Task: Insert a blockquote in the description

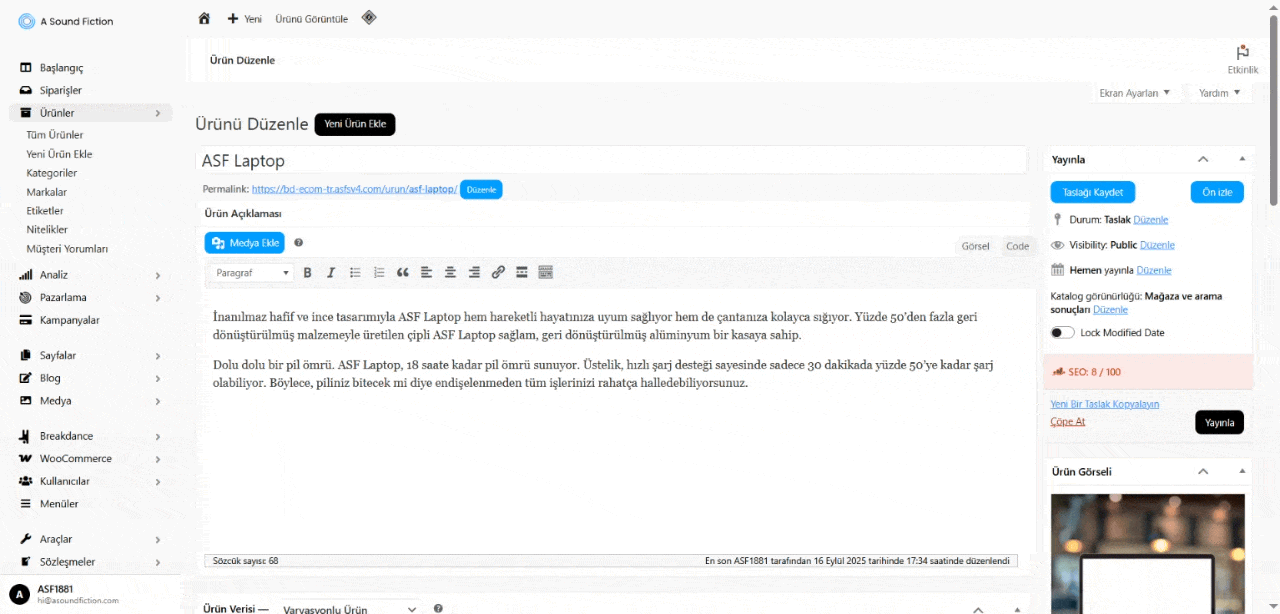Action: tap(403, 272)
